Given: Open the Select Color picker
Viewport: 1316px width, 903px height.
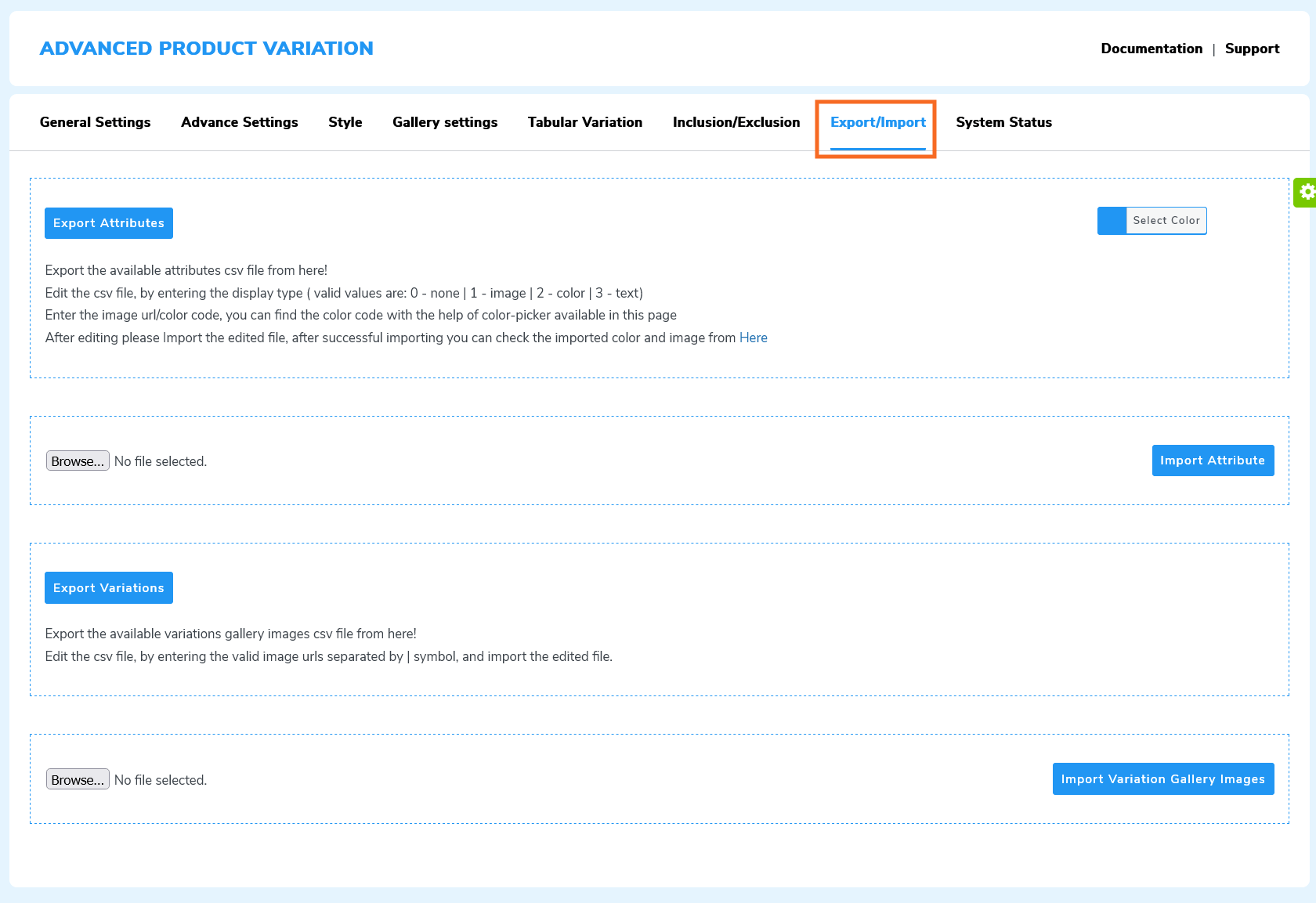Looking at the screenshot, I should (x=1165, y=220).
